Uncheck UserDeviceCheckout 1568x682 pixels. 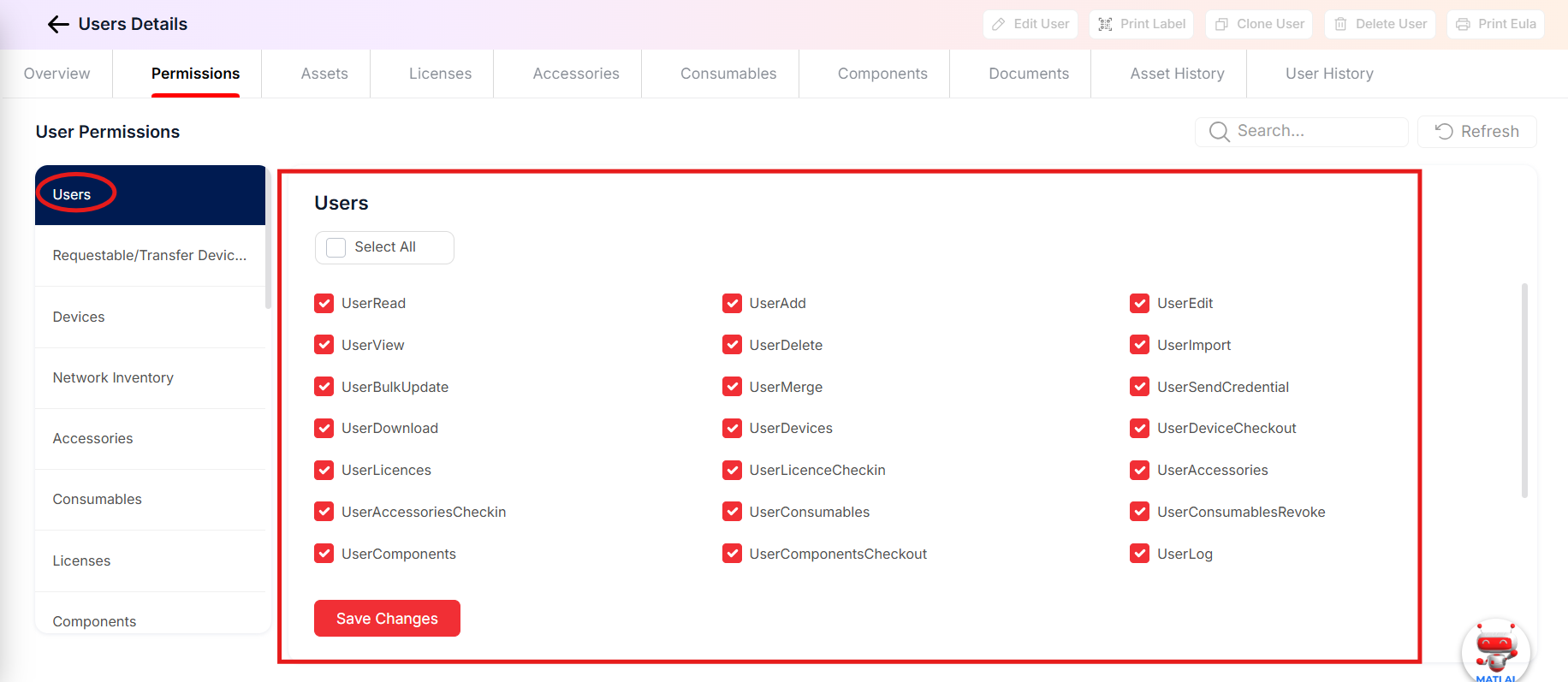1139,428
